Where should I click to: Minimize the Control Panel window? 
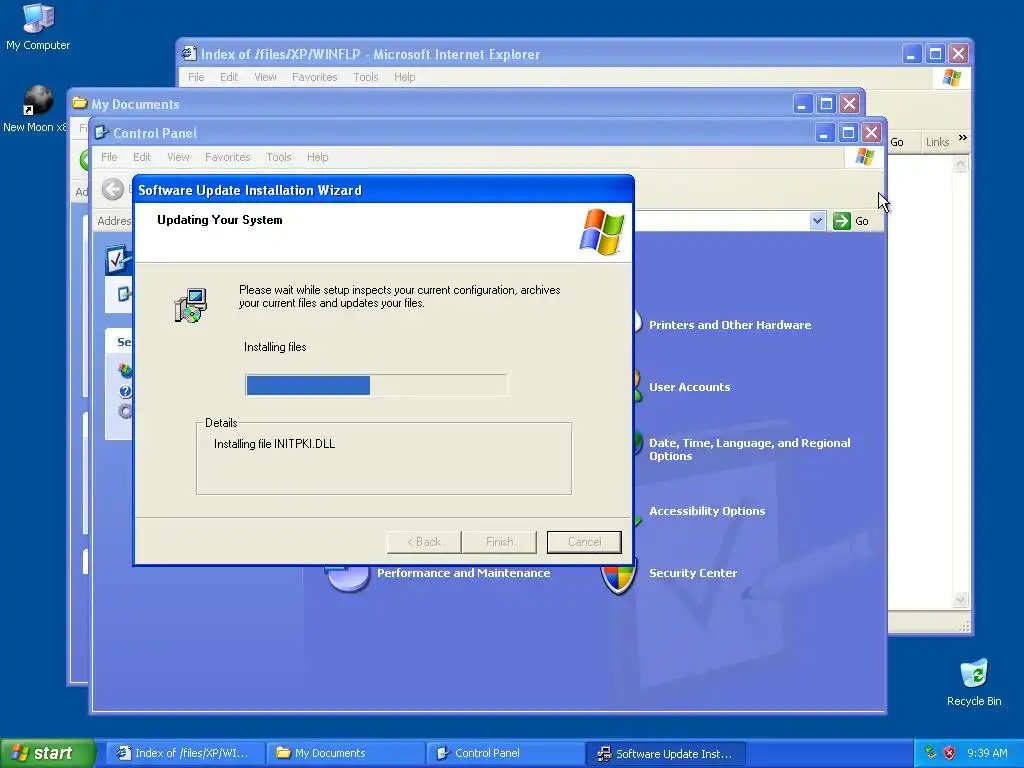click(824, 133)
